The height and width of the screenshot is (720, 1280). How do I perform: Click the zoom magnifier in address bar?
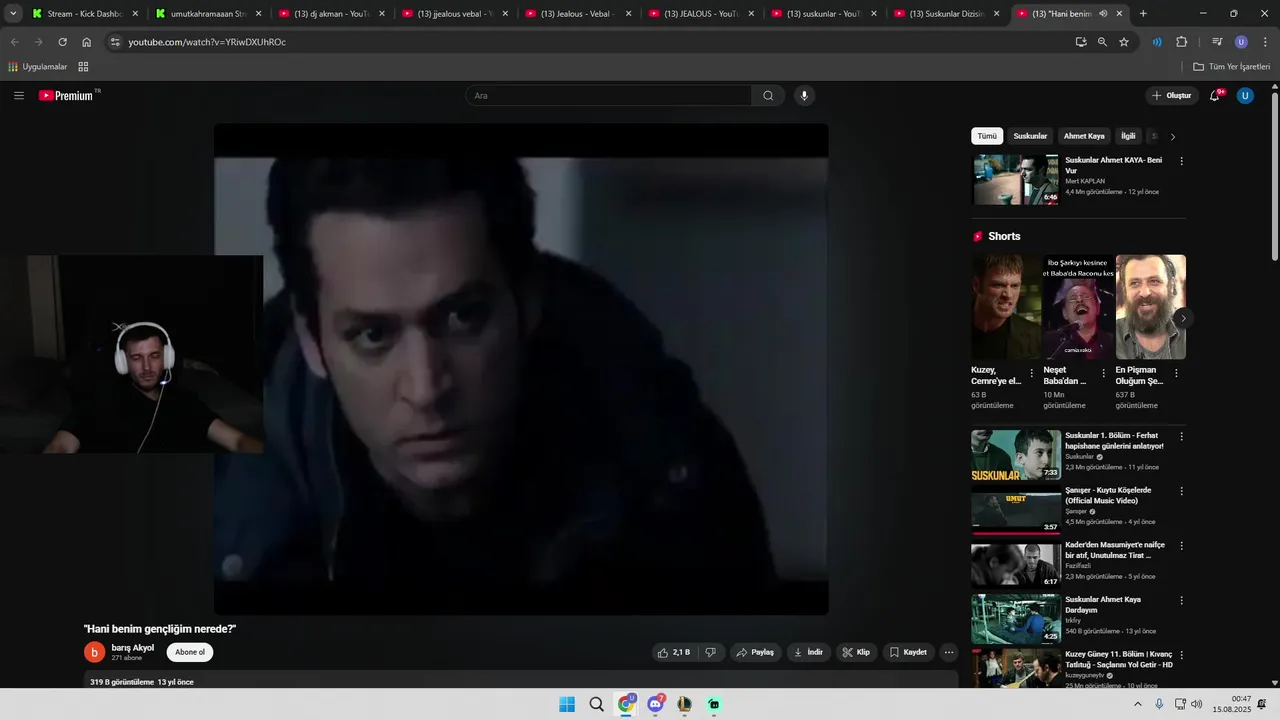(1102, 42)
